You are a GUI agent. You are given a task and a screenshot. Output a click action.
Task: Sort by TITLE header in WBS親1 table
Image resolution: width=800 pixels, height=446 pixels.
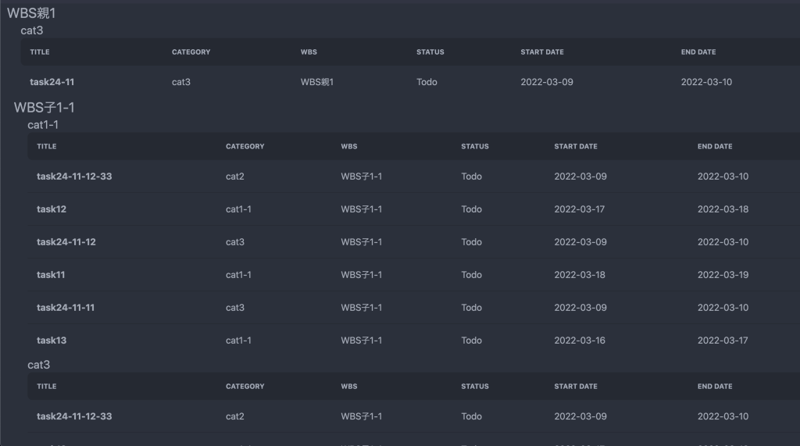pos(40,52)
